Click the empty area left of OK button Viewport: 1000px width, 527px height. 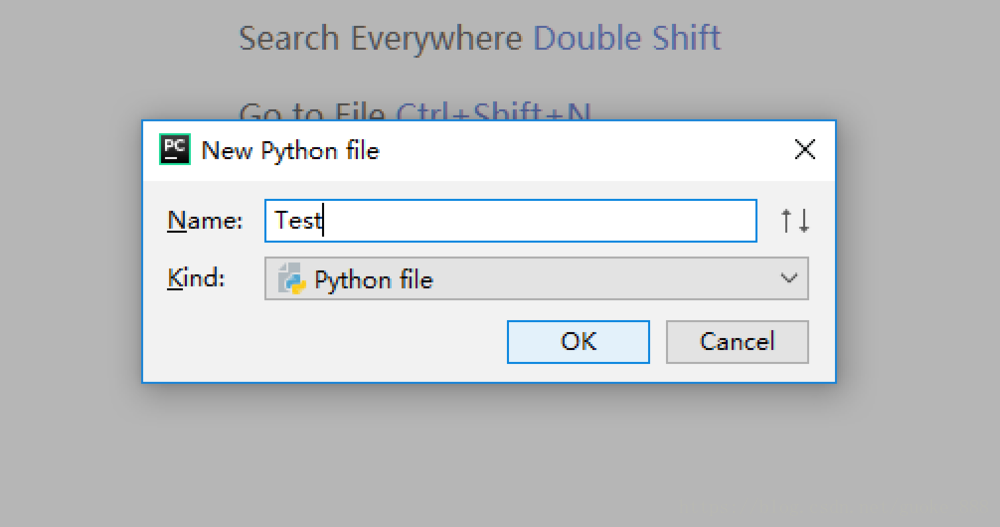[x=325, y=342]
